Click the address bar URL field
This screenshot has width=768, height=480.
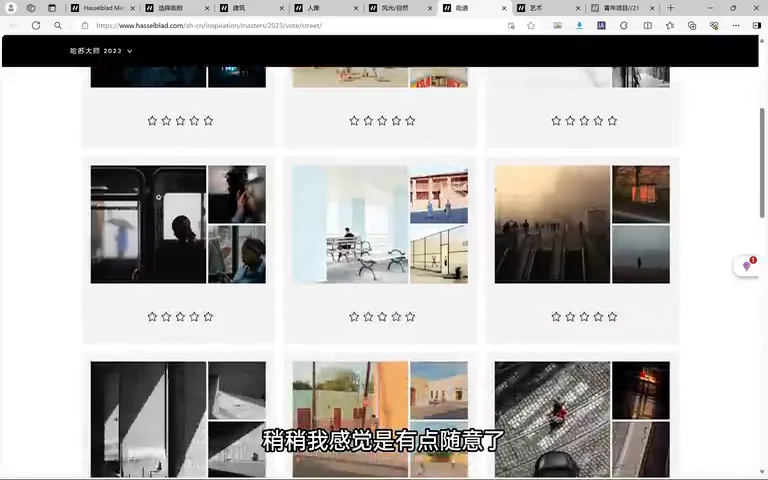[x=294, y=25]
